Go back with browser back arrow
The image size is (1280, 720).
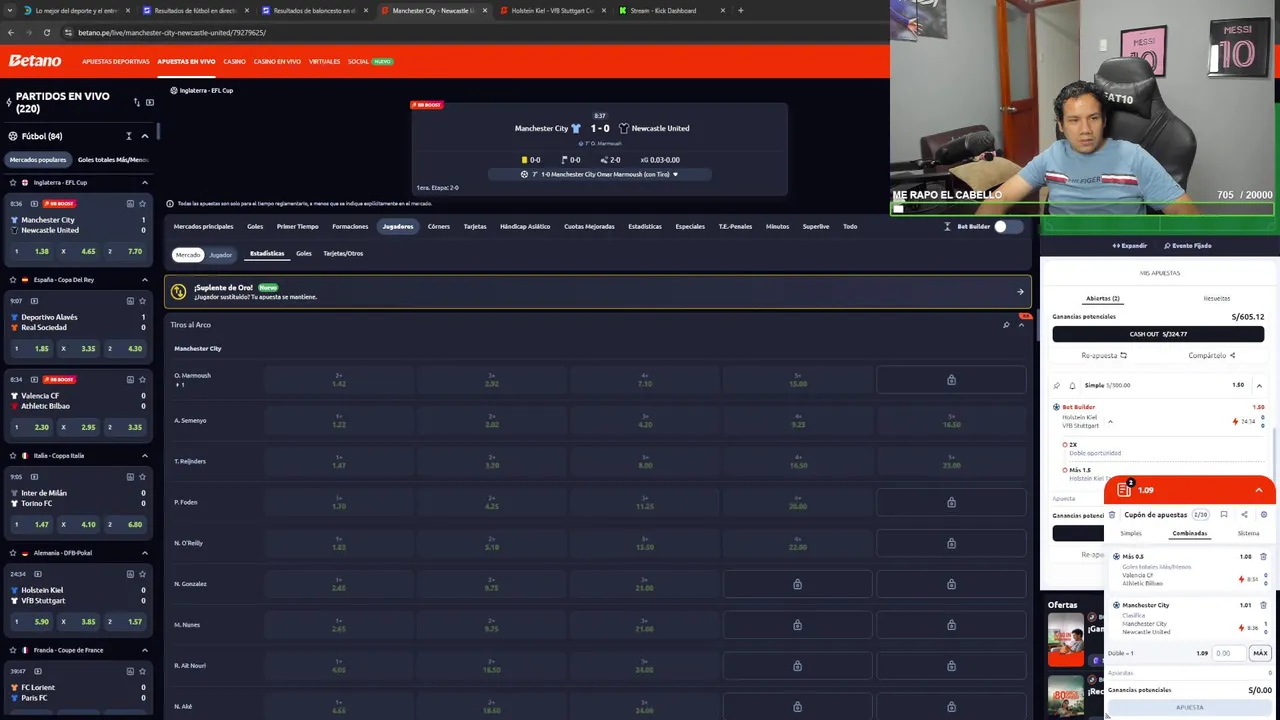[x=11, y=32]
